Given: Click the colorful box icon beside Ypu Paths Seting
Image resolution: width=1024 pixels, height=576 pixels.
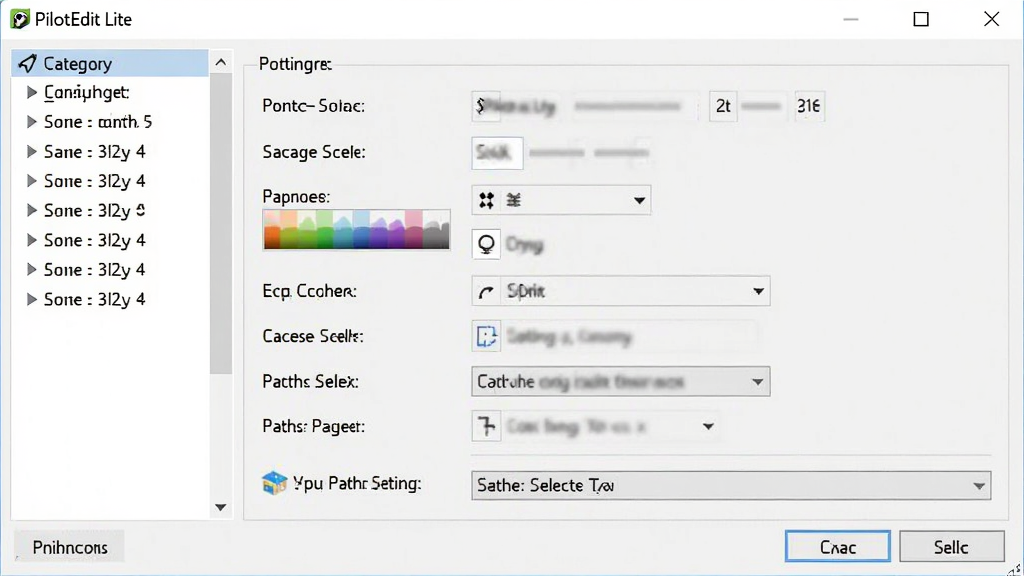Looking at the screenshot, I should tap(274, 483).
